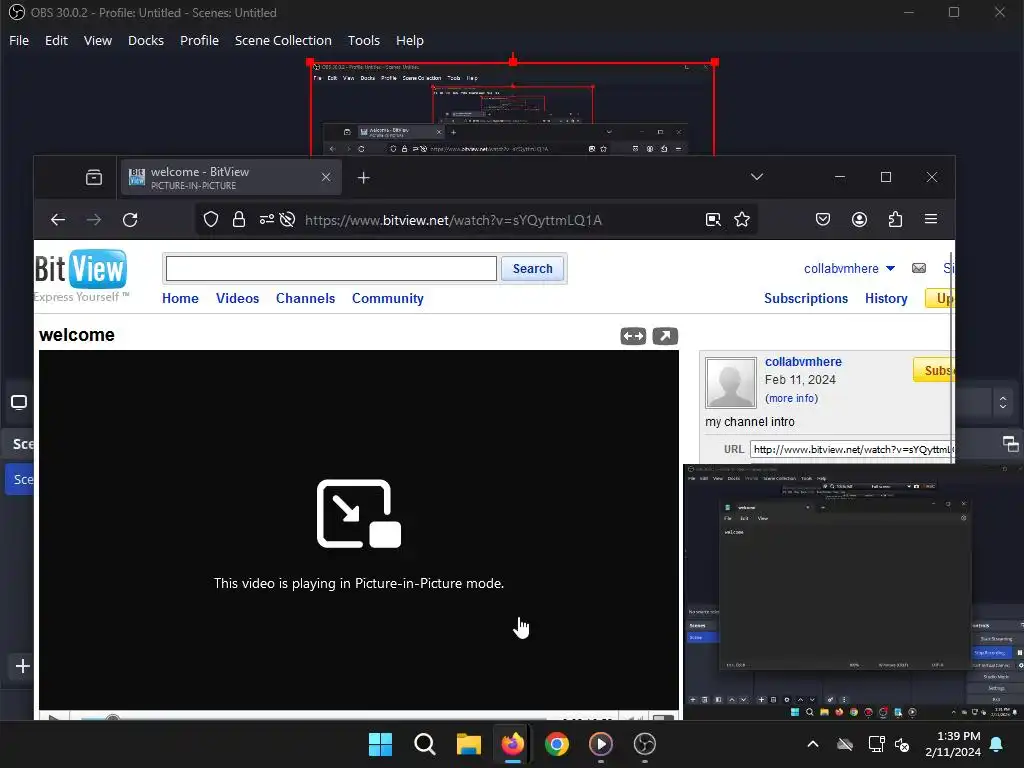Open the Firefox hamburger application menu
Screen dimensions: 1024x768
pos(931,219)
